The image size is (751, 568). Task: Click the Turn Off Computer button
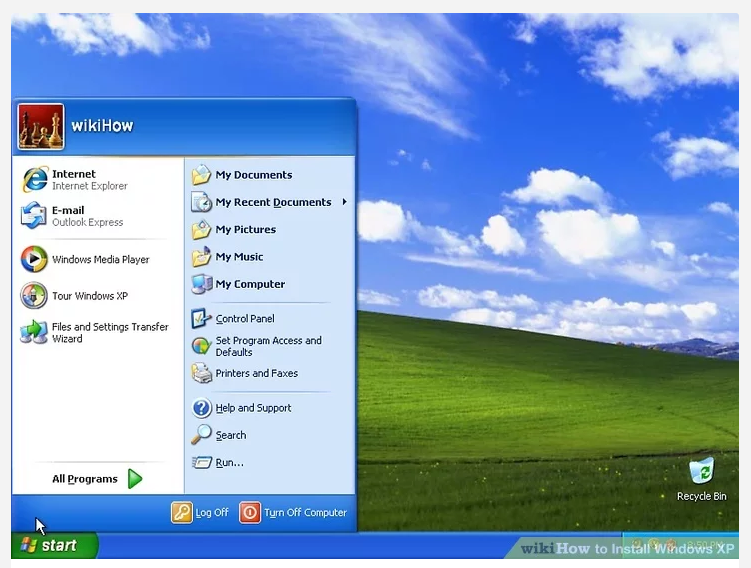click(294, 512)
